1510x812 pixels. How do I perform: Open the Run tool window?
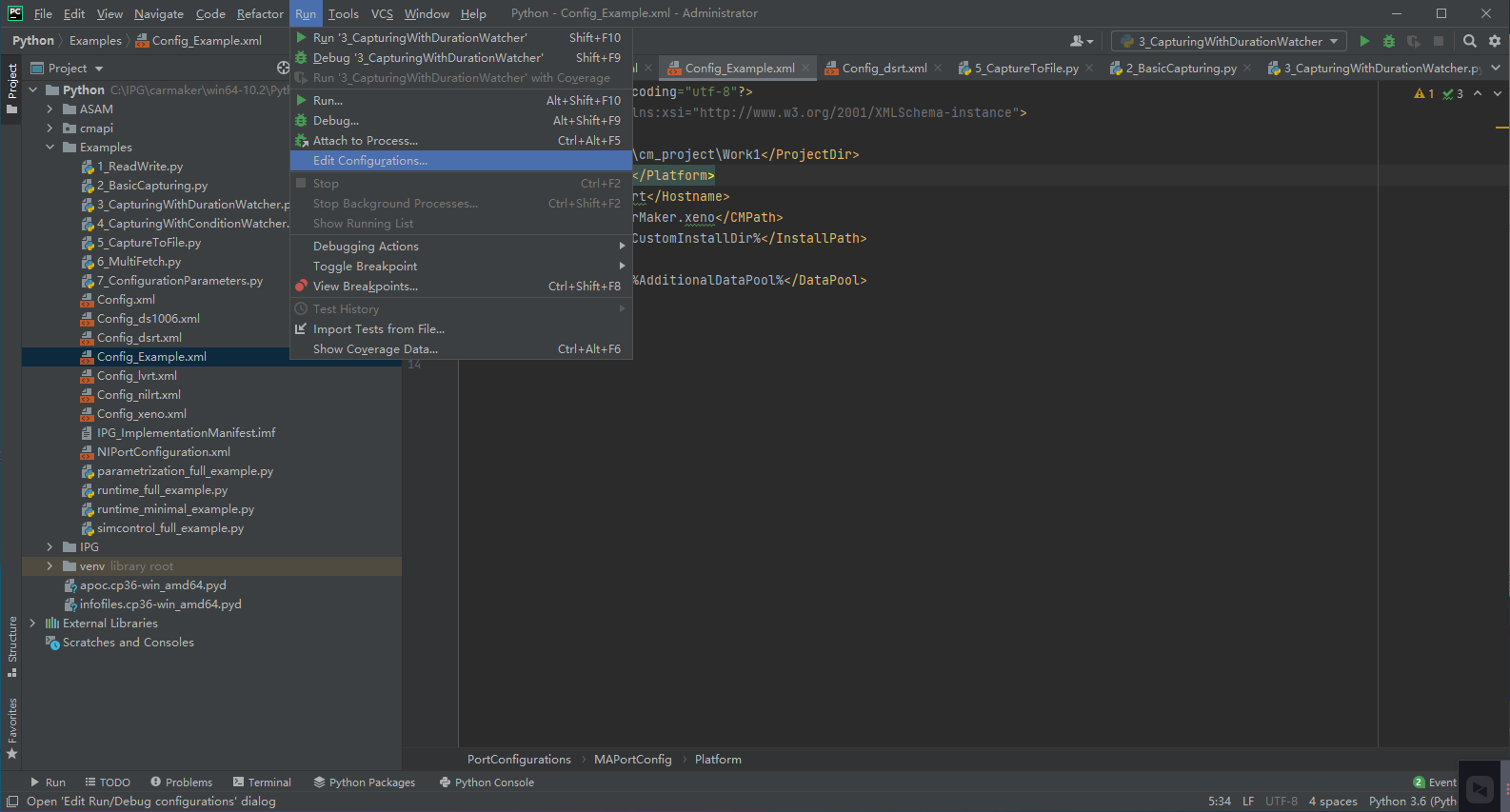tap(48, 782)
